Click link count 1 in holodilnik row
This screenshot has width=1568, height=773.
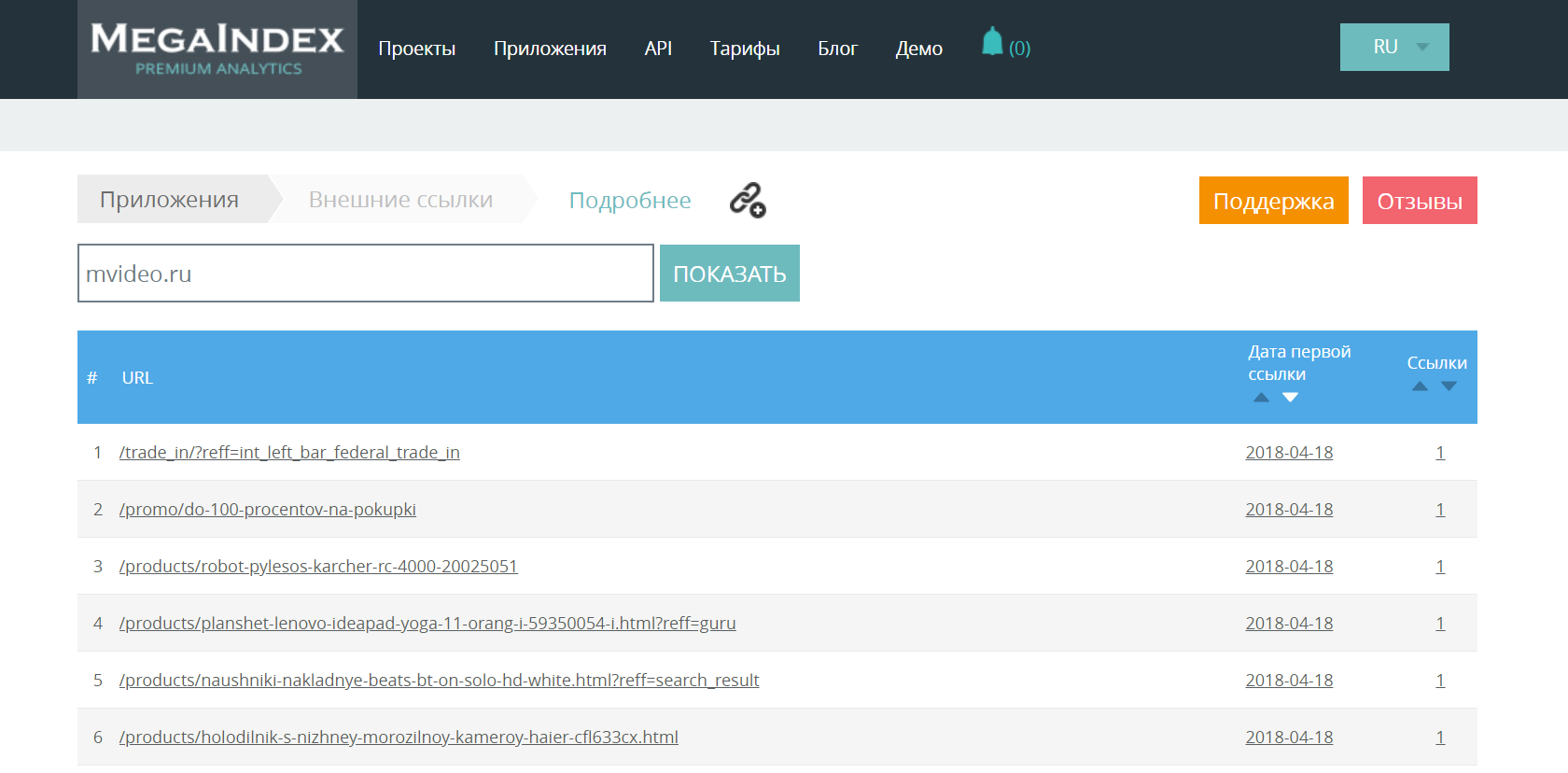[x=1440, y=738]
